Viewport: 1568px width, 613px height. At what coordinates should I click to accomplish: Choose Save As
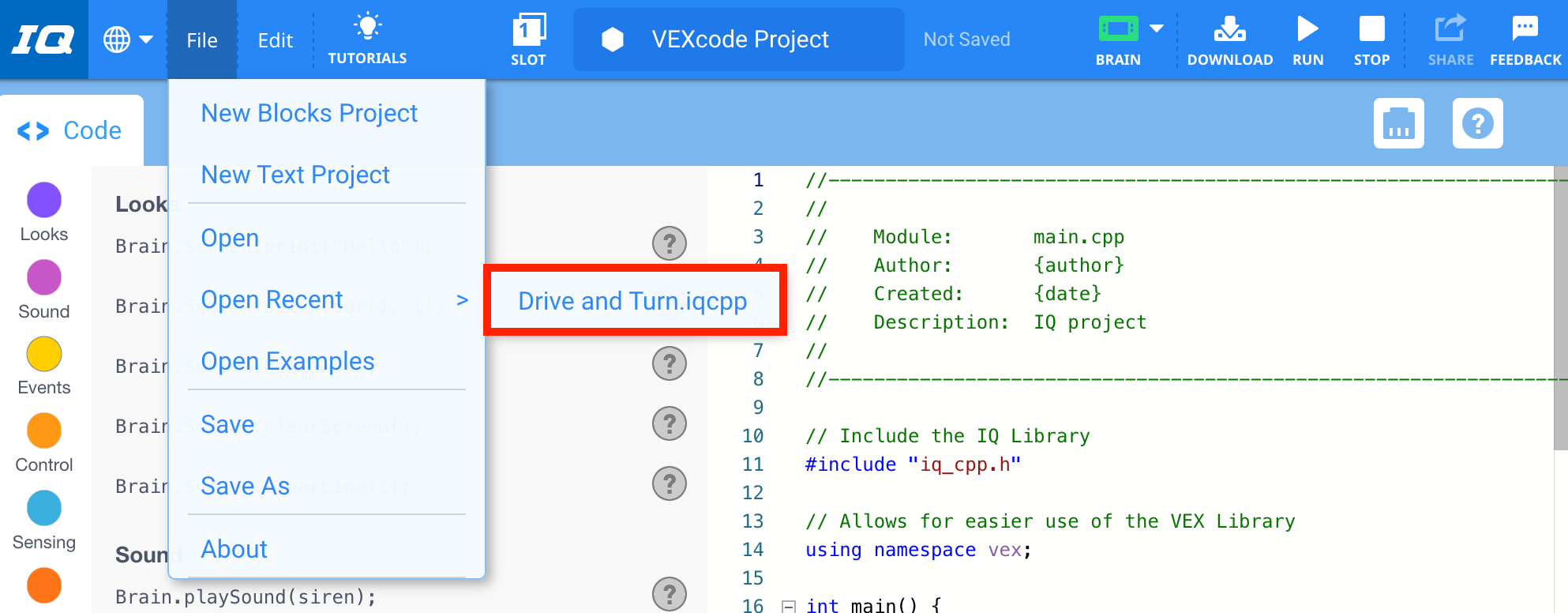click(245, 486)
